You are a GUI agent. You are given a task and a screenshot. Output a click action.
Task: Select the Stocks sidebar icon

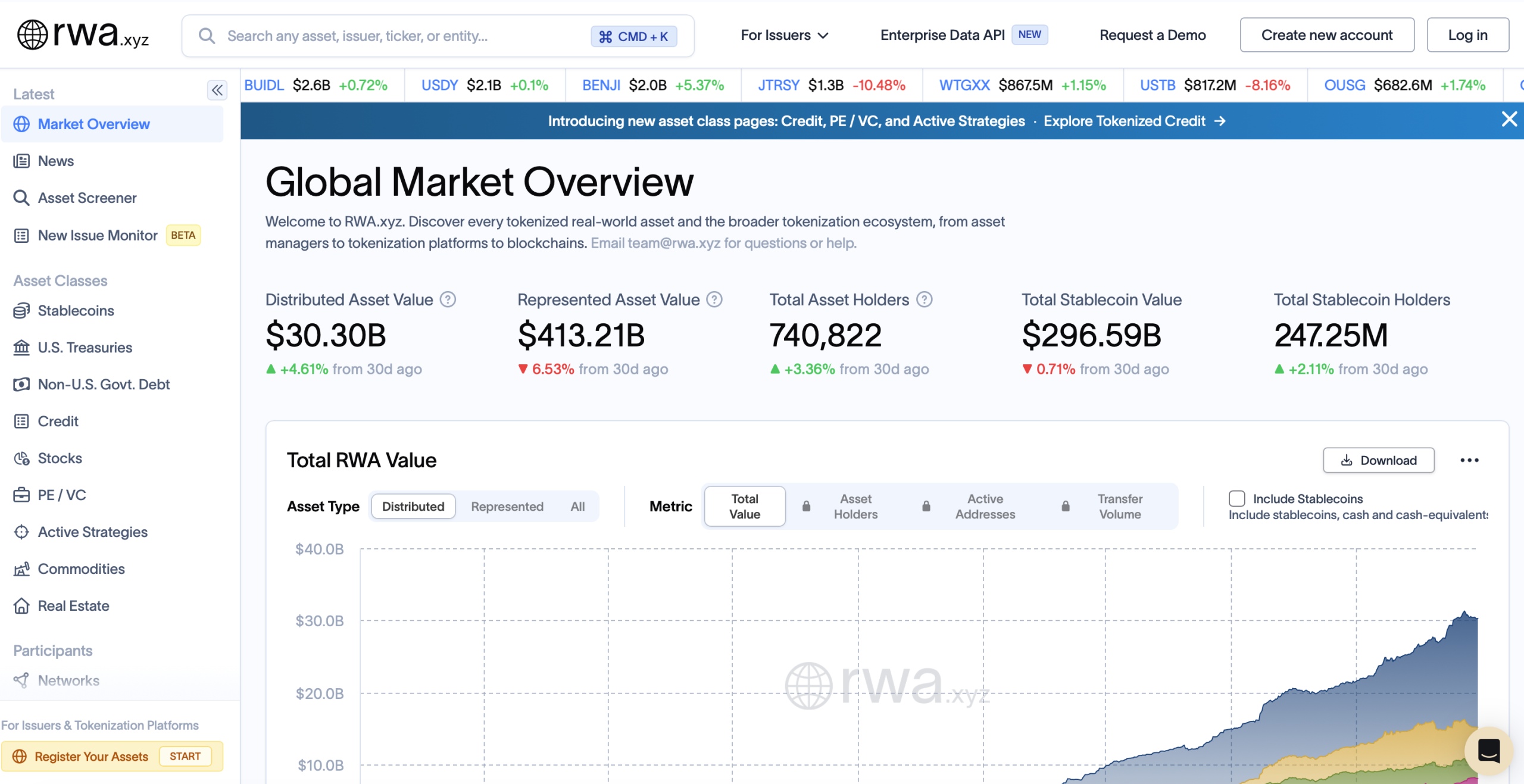coord(21,458)
